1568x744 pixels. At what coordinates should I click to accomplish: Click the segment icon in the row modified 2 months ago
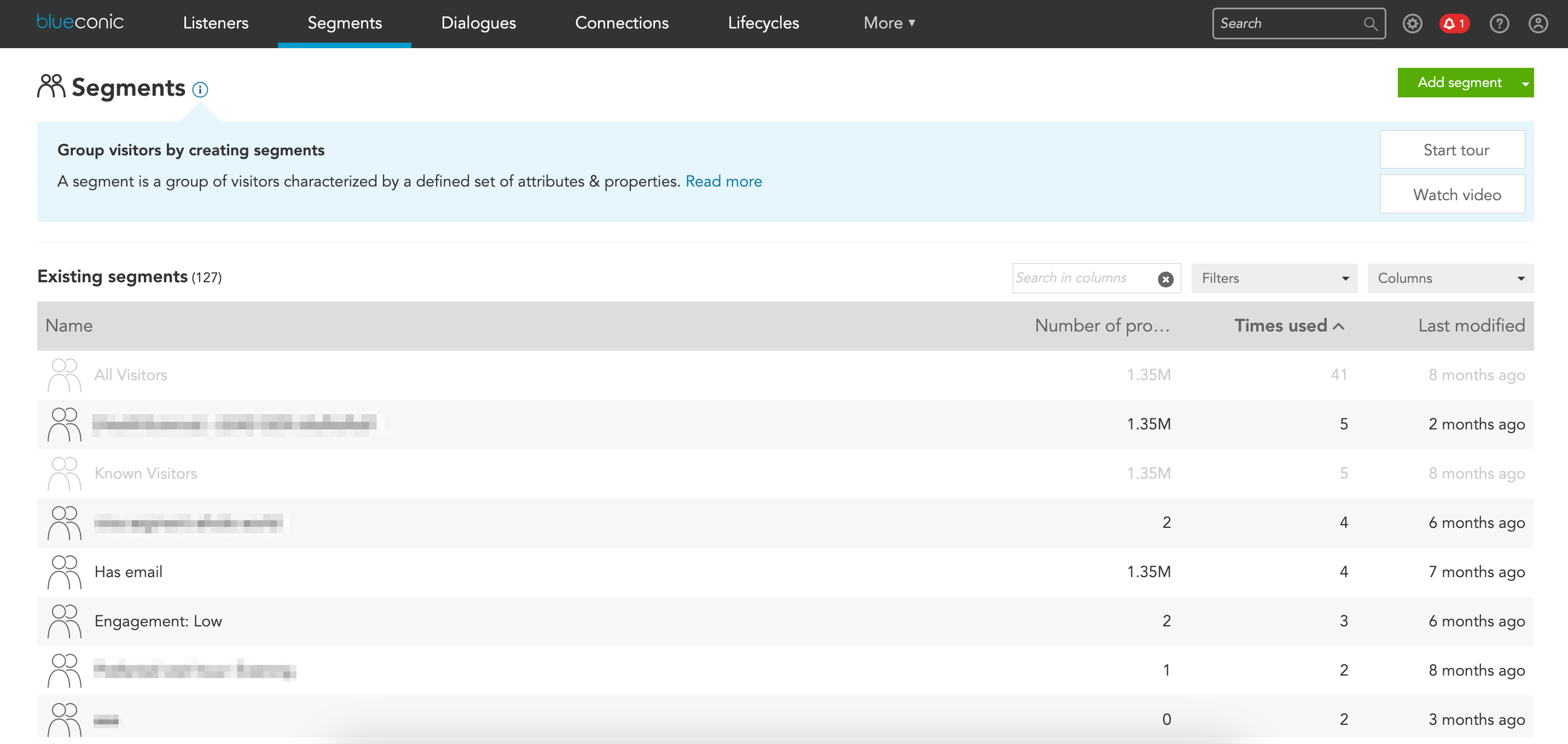(64, 425)
